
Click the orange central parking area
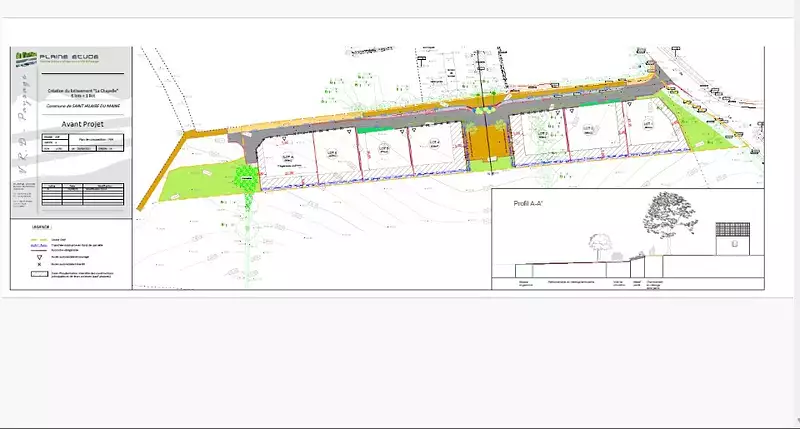click(x=489, y=142)
